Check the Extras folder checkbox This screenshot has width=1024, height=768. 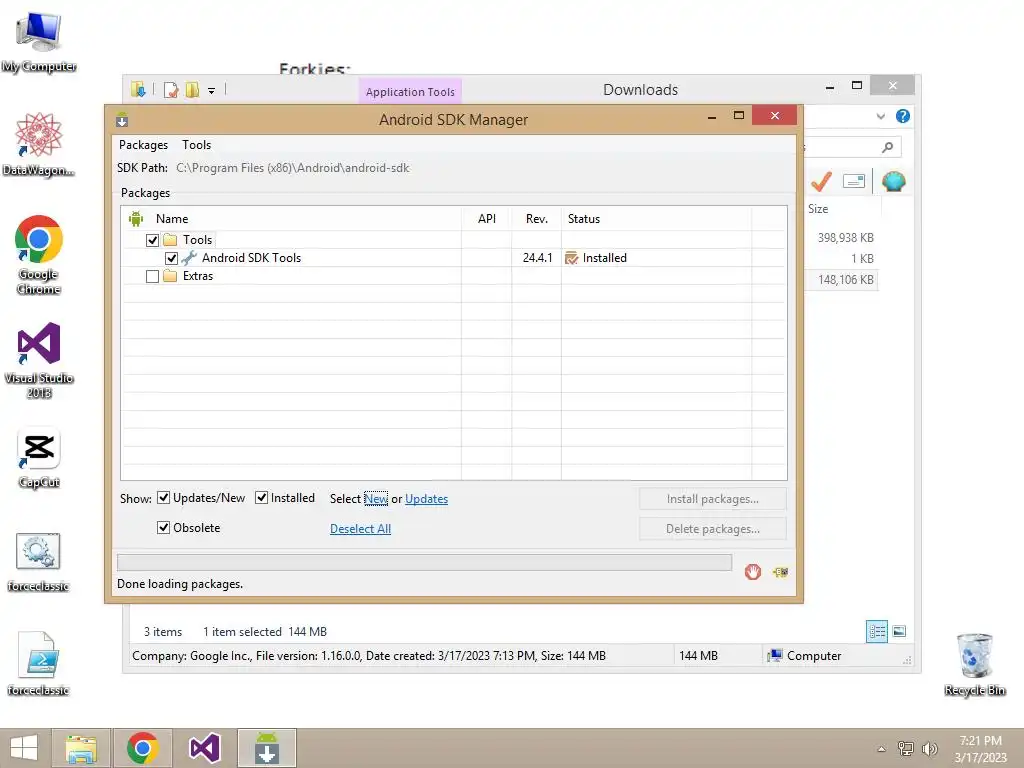152,276
